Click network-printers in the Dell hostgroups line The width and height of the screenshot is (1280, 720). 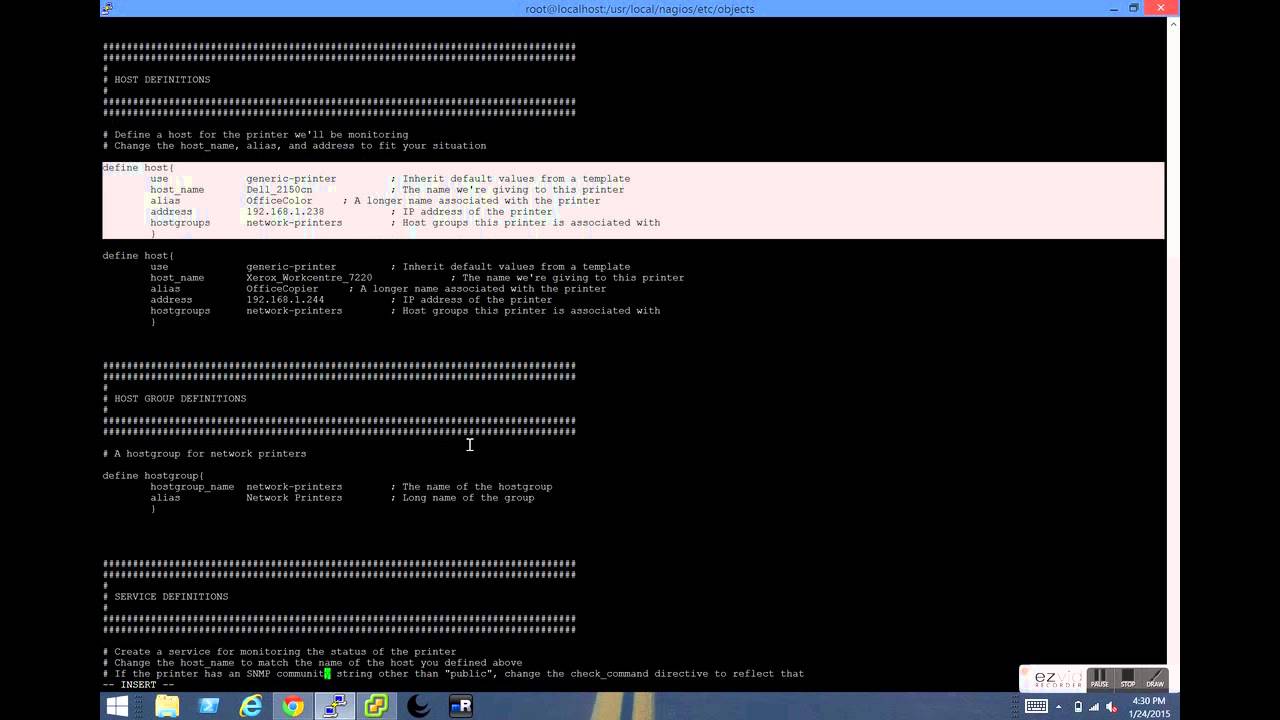pos(294,223)
